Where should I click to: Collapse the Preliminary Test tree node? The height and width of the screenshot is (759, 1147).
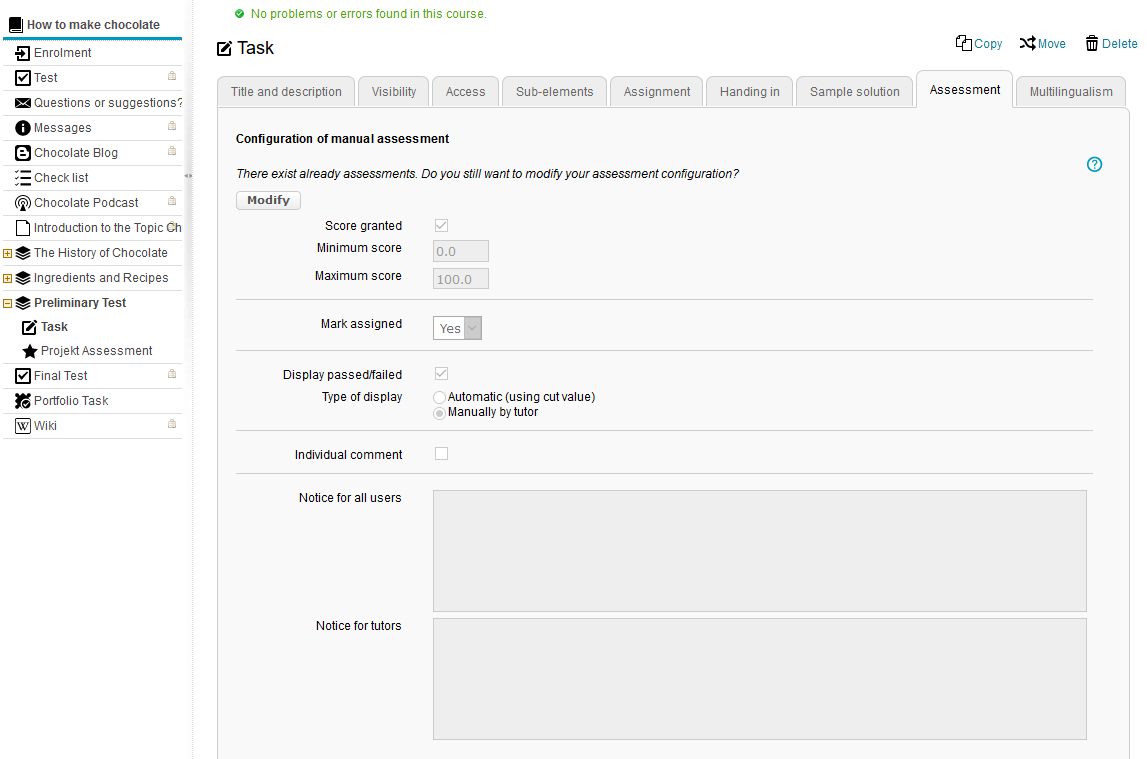pos(8,303)
